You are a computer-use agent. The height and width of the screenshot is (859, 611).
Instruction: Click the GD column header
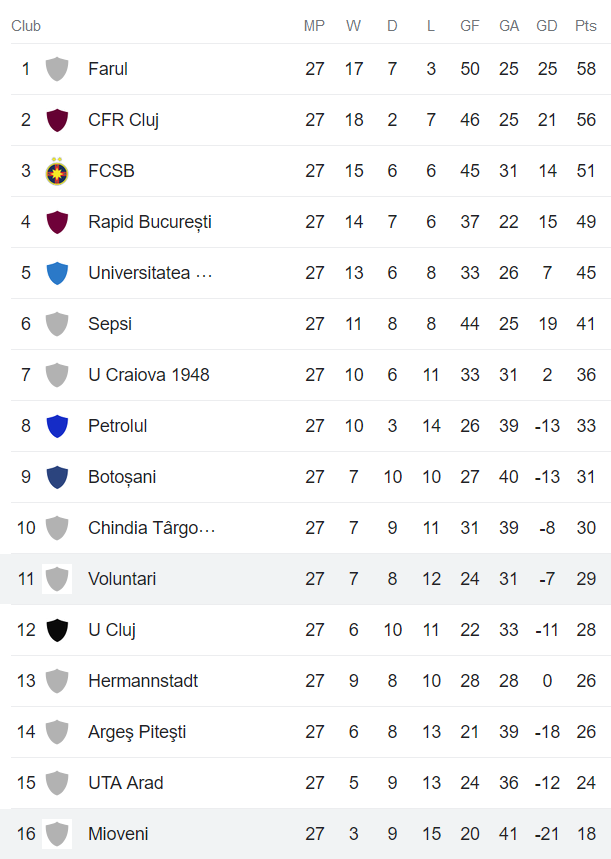[x=547, y=26]
